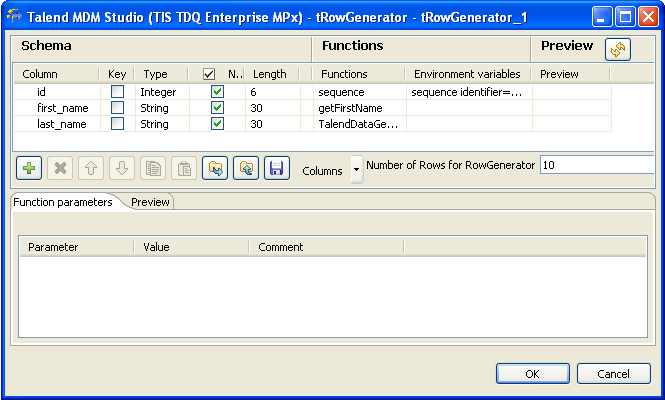Viewport: 665px width, 400px height.
Task: Refresh the preview with the Preview icon
Action: click(617, 49)
